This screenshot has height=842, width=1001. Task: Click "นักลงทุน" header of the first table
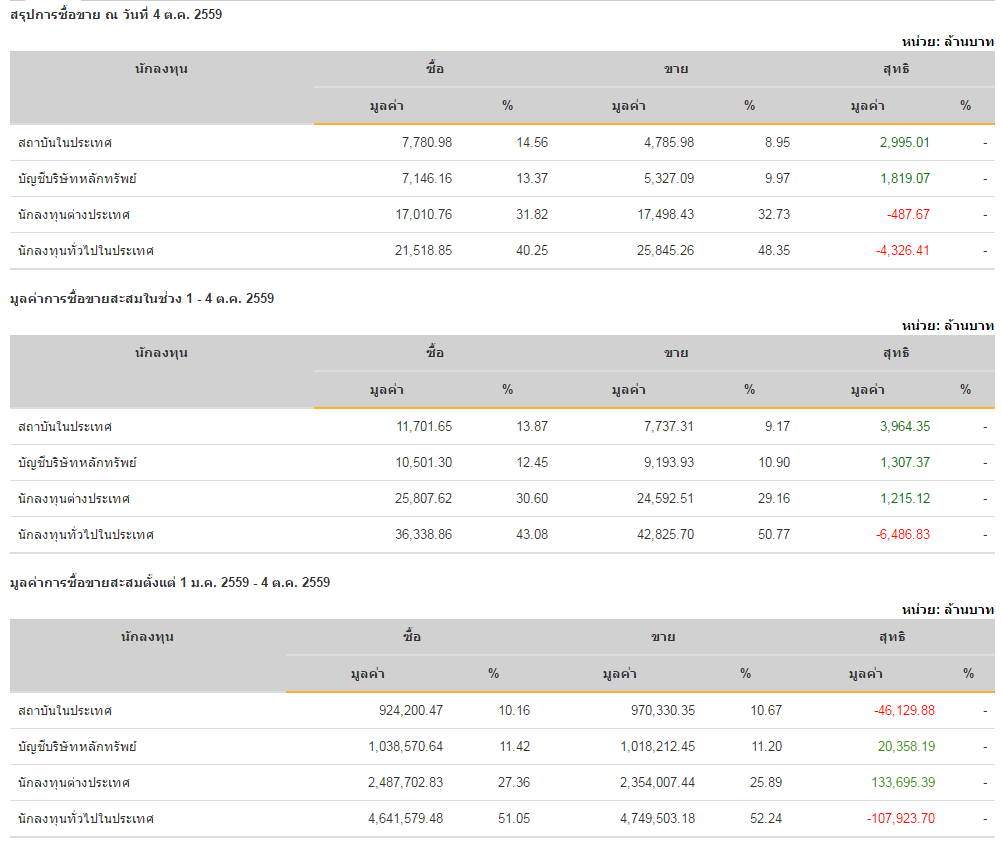[162, 69]
